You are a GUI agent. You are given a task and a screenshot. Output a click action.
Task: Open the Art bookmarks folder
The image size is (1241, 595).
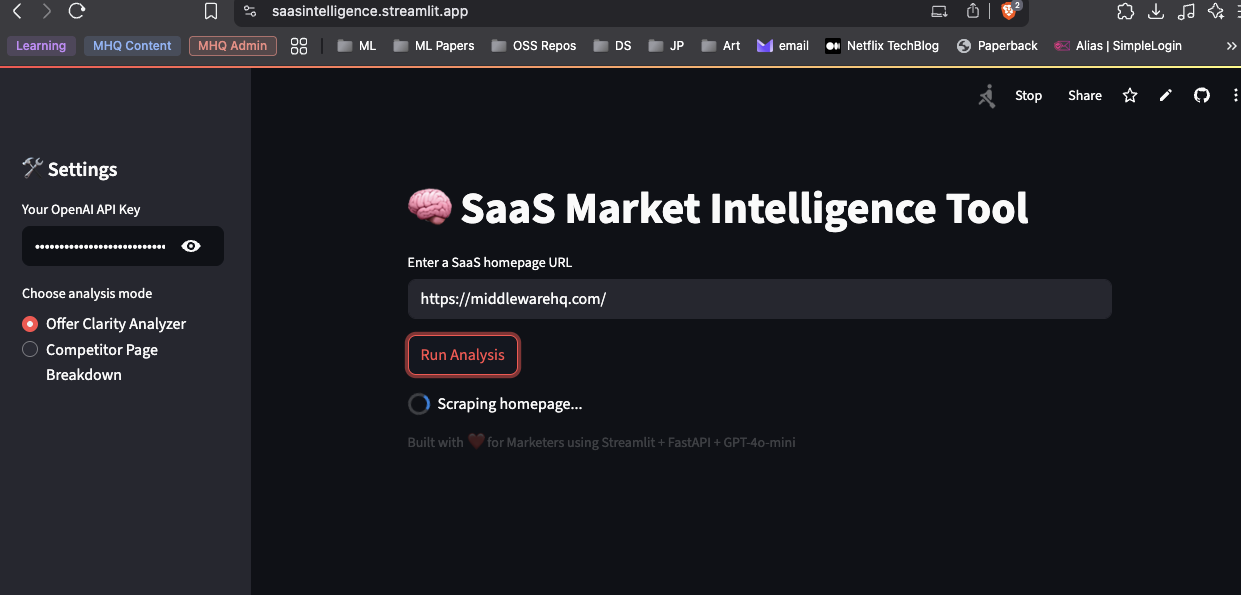(721, 46)
